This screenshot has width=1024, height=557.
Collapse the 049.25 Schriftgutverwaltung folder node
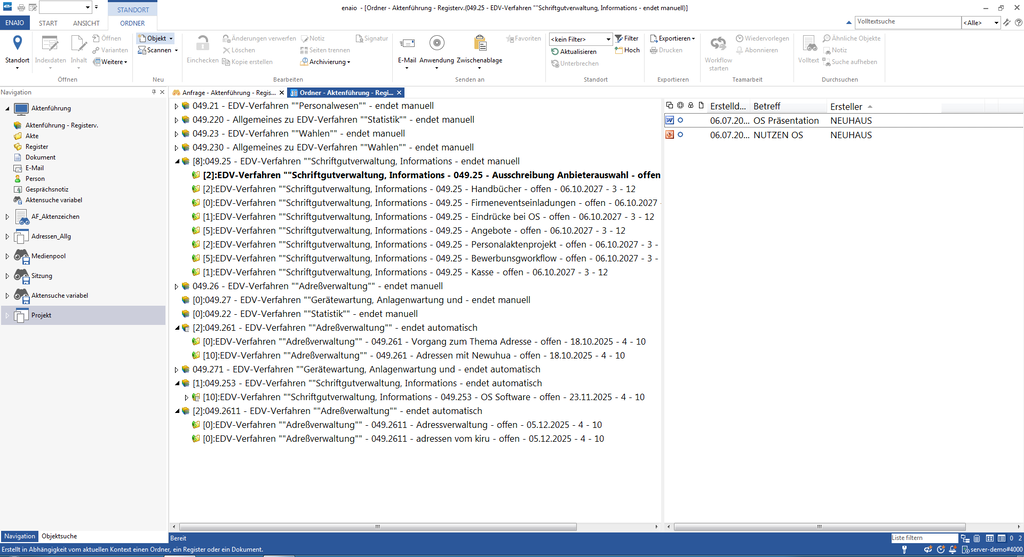click(176, 161)
